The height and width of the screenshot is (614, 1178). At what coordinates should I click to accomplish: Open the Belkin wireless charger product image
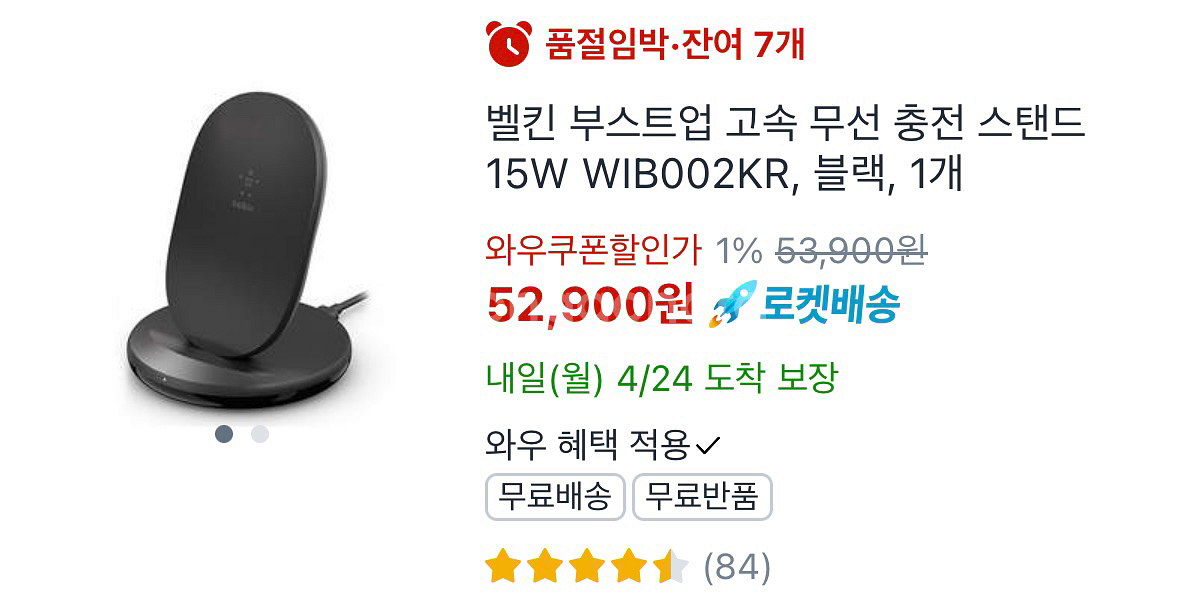[x=247, y=250]
